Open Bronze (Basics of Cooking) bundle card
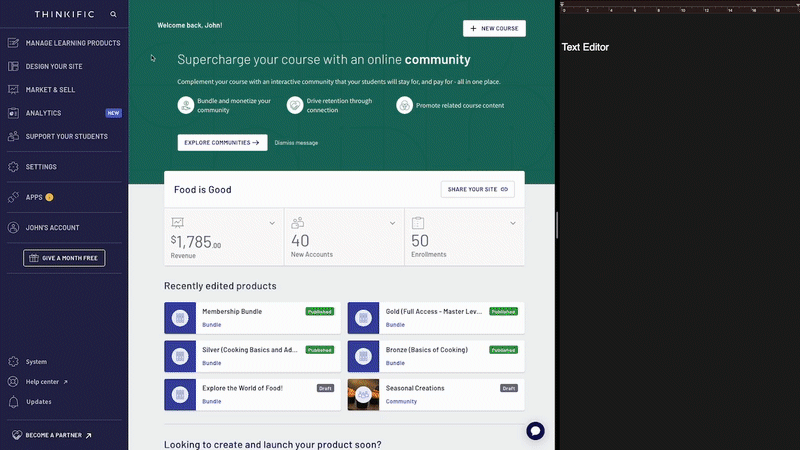The height and width of the screenshot is (450, 800). (x=436, y=356)
